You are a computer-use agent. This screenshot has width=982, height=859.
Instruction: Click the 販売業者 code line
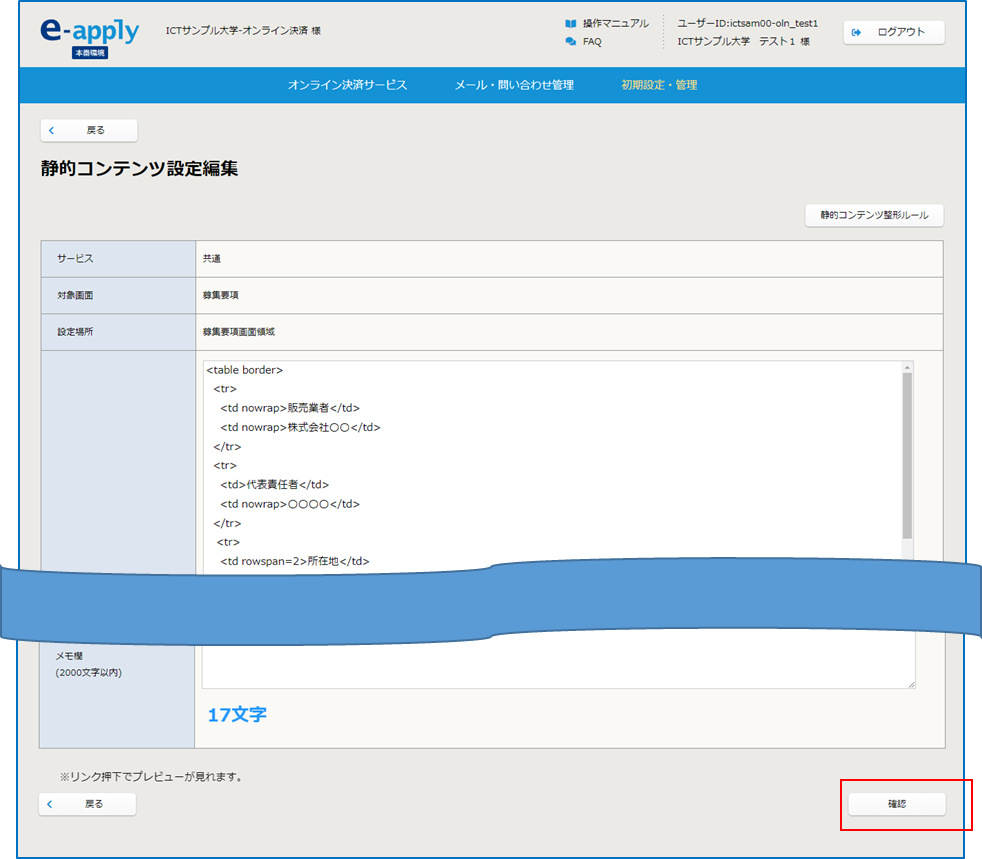290,408
